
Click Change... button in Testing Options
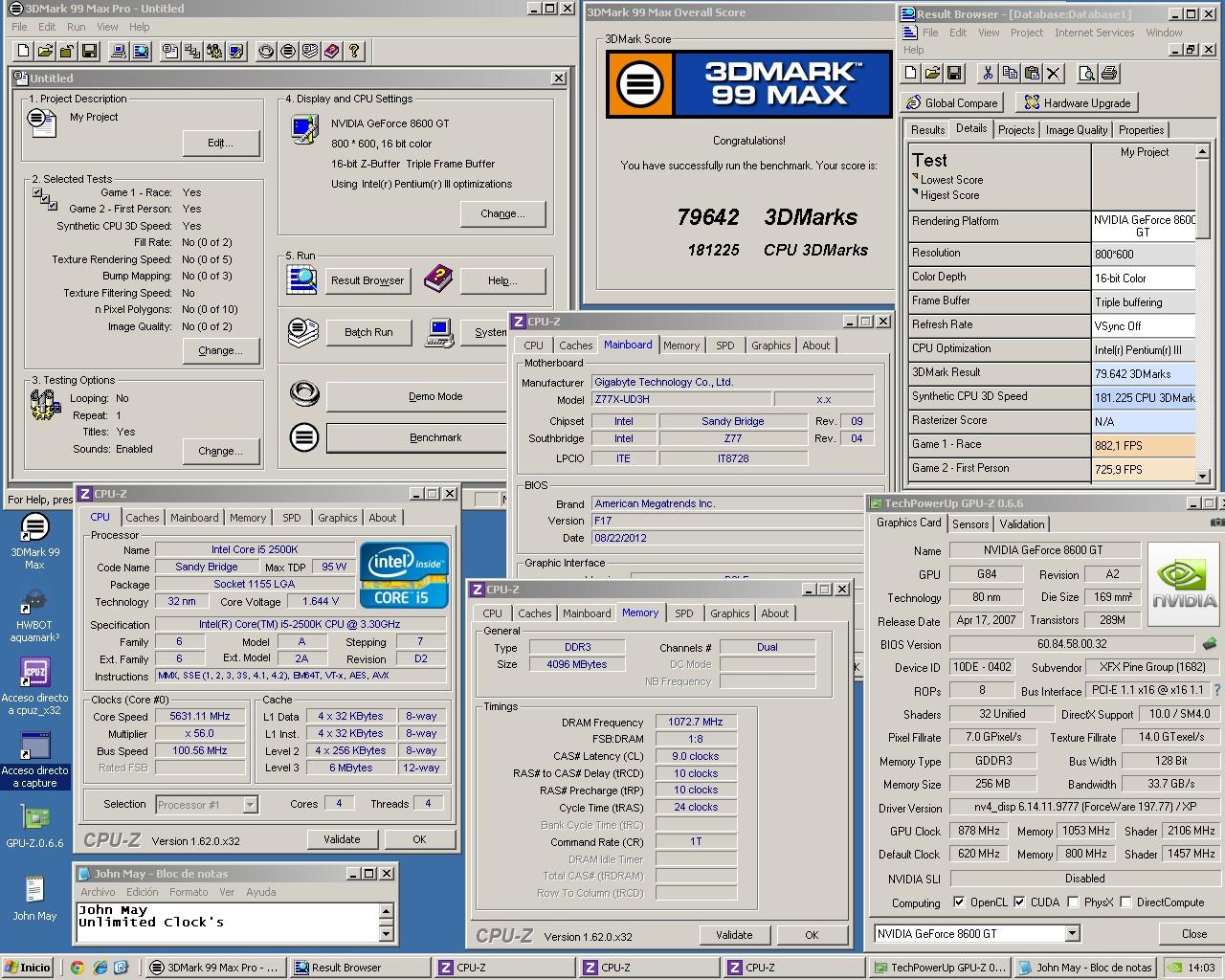[221, 451]
